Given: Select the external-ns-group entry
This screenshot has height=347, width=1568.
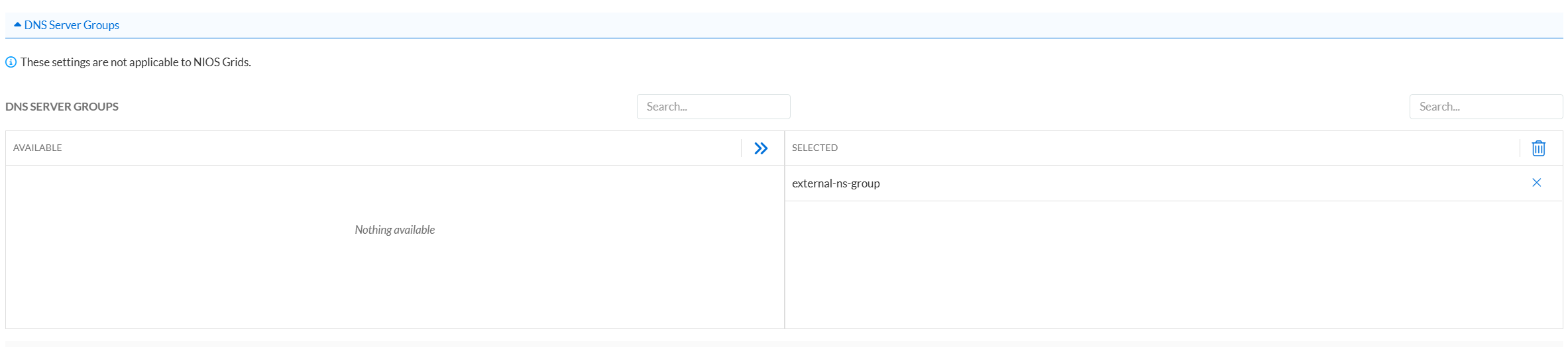Looking at the screenshot, I should pyautogui.click(x=836, y=183).
